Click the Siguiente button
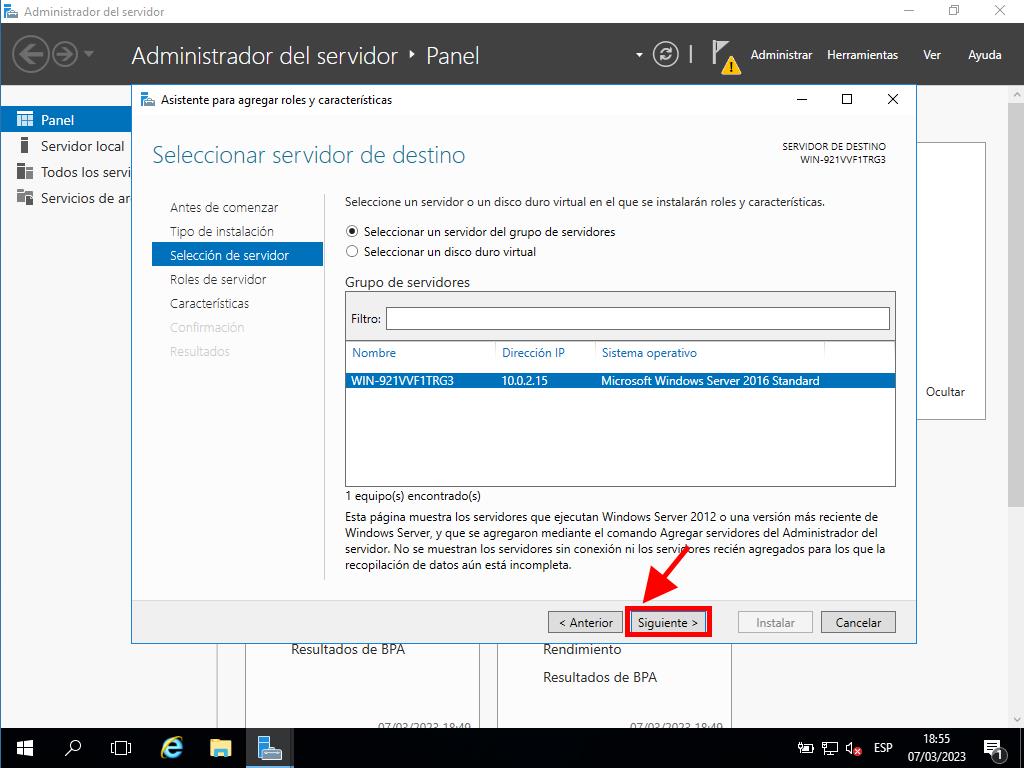This screenshot has width=1024, height=768. pyautogui.click(x=668, y=622)
